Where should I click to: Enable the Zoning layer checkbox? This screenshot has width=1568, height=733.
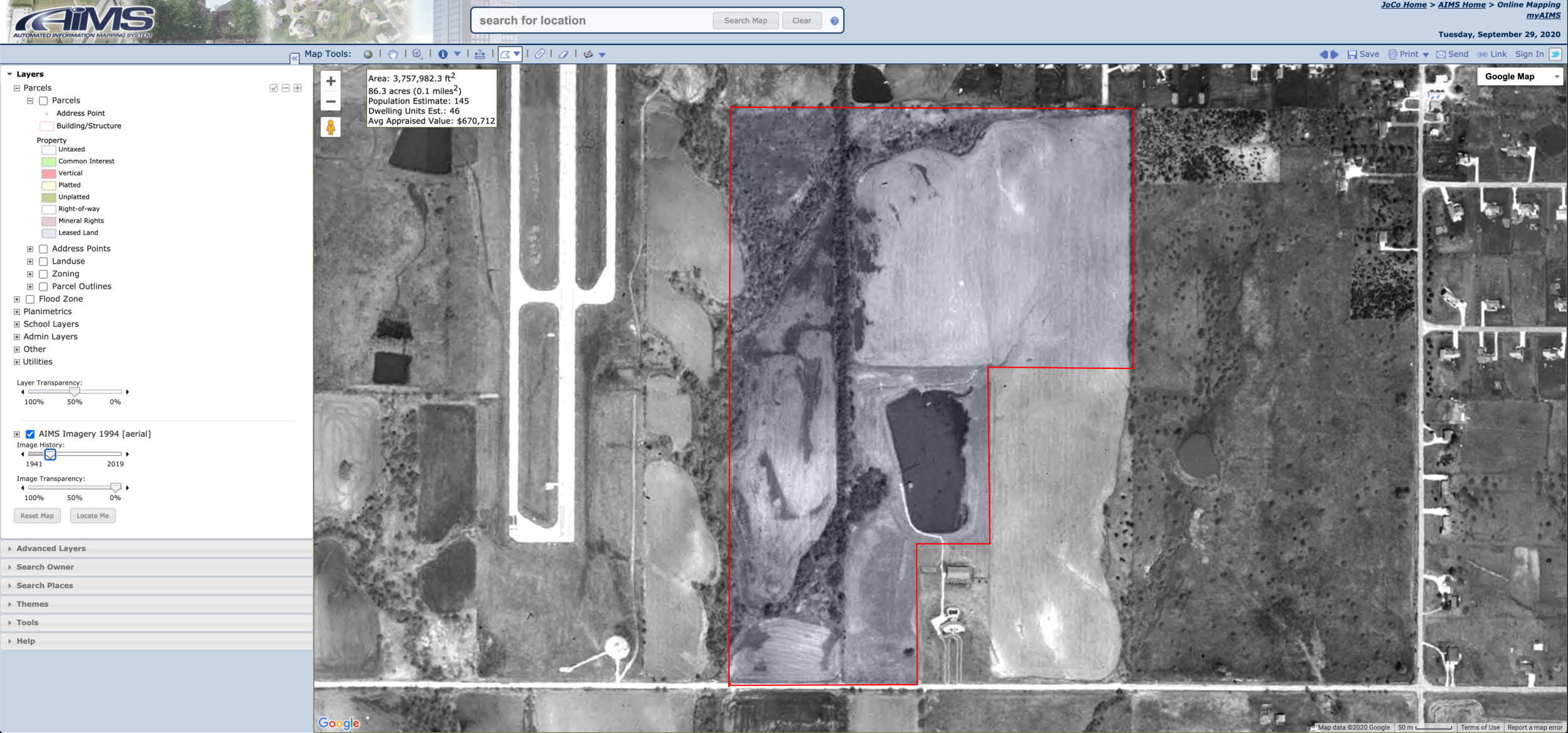point(43,274)
